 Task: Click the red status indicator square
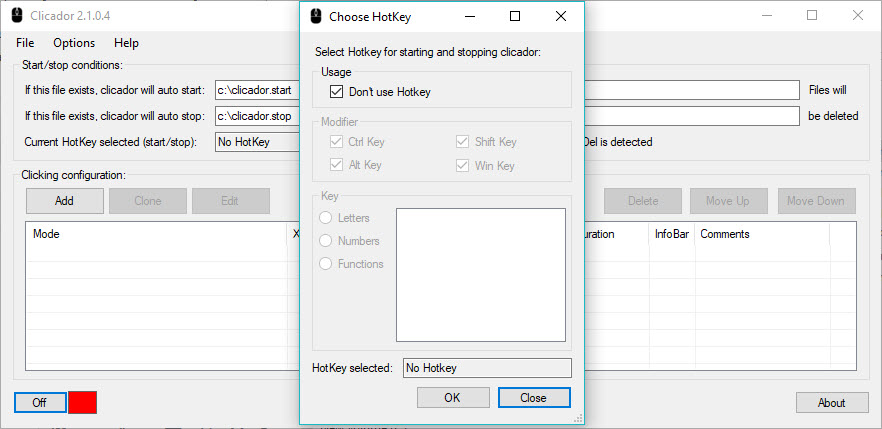83,403
